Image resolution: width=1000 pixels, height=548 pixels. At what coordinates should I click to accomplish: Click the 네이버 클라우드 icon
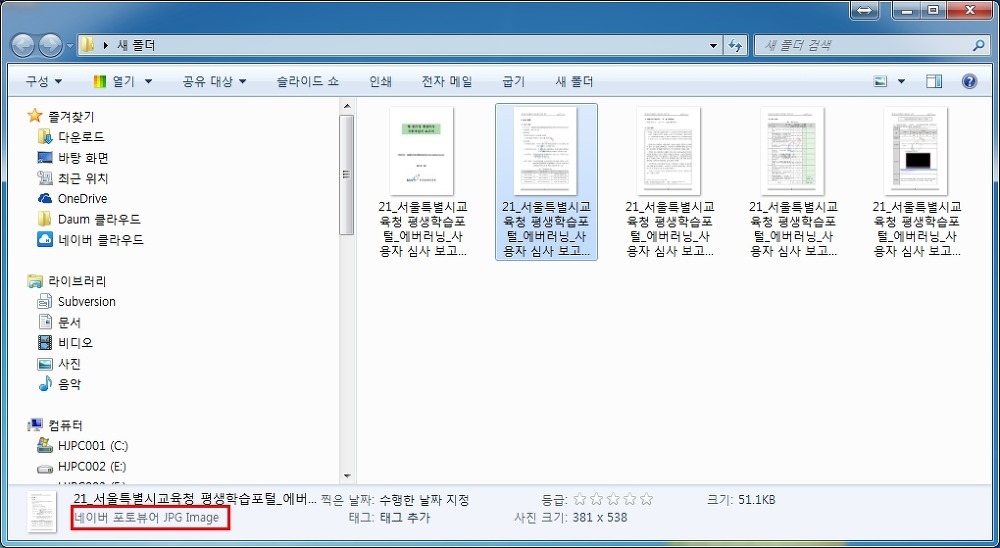pos(44,240)
